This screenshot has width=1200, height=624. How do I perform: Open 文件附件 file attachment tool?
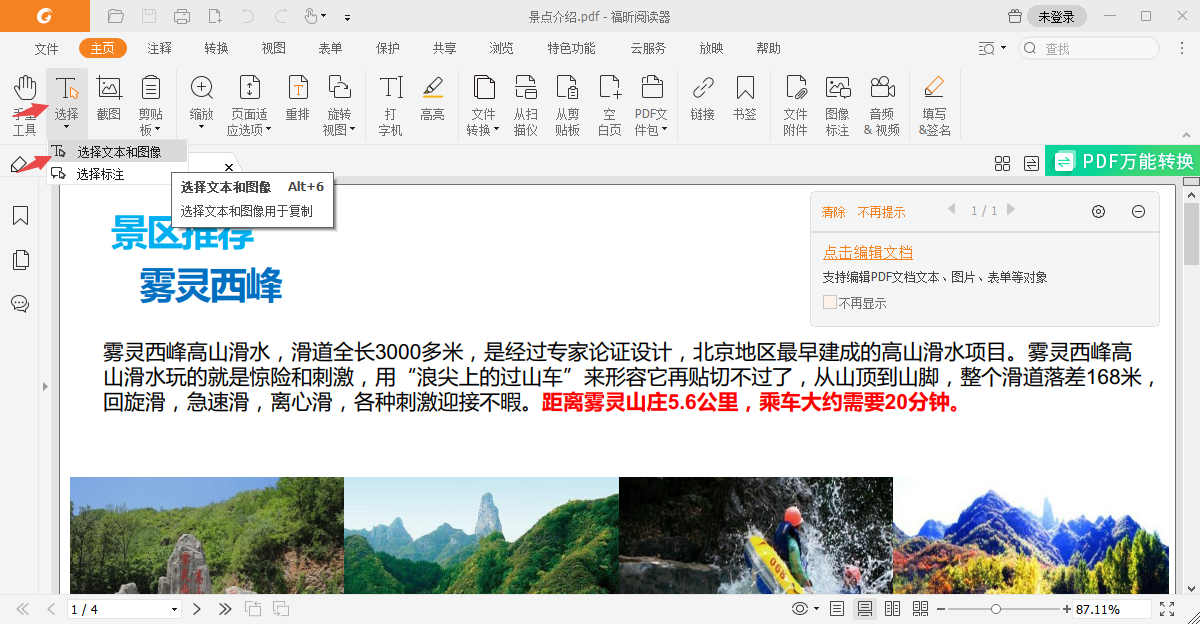tap(795, 100)
